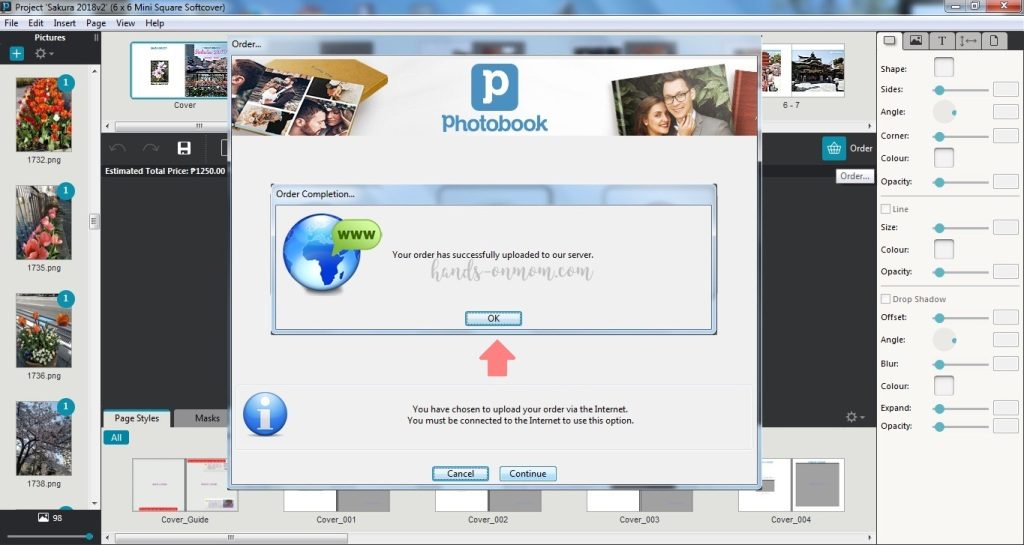Enable the Line checkbox
This screenshot has height=545, width=1024.
click(886, 209)
